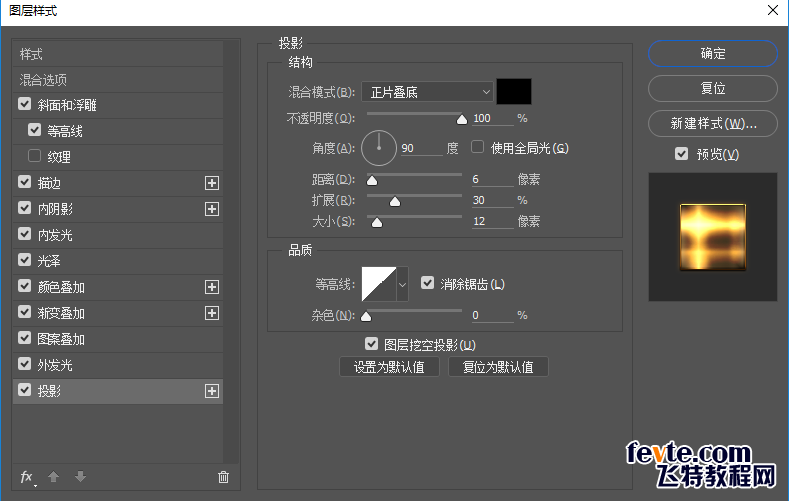This screenshot has height=501, width=789.
Task: Click the trash delete effect icon
Action: 223,477
